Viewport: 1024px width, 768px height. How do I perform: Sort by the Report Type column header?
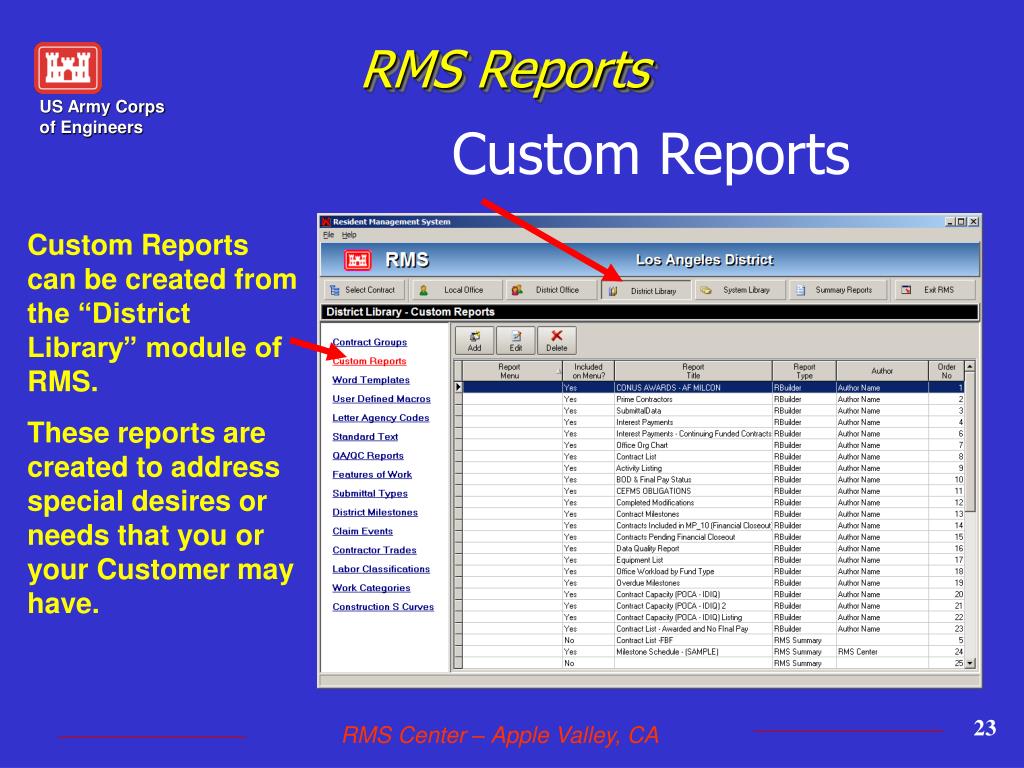(x=804, y=371)
